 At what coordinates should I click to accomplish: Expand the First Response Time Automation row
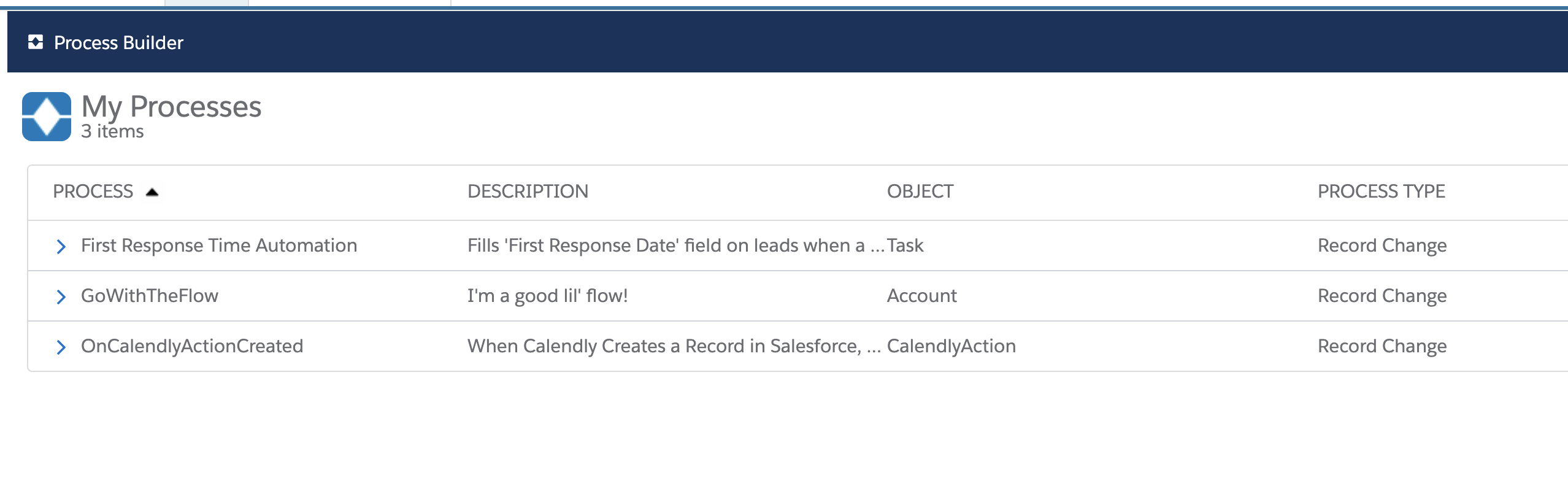pyautogui.click(x=61, y=247)
